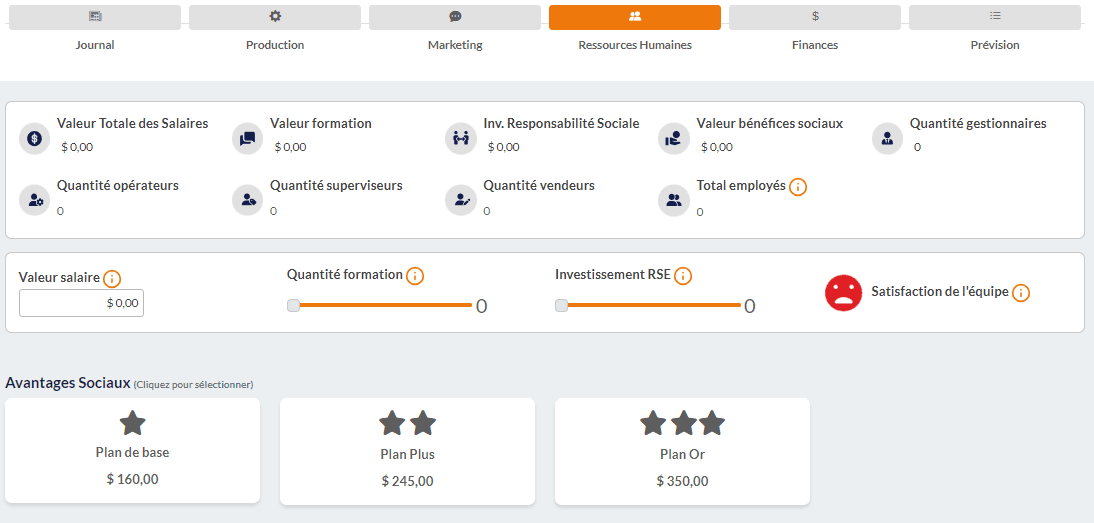Click the Inv. Responsabilité Sociale handshake icon
The width and height of the screenshot is (1094, 523).
point(461,138)
